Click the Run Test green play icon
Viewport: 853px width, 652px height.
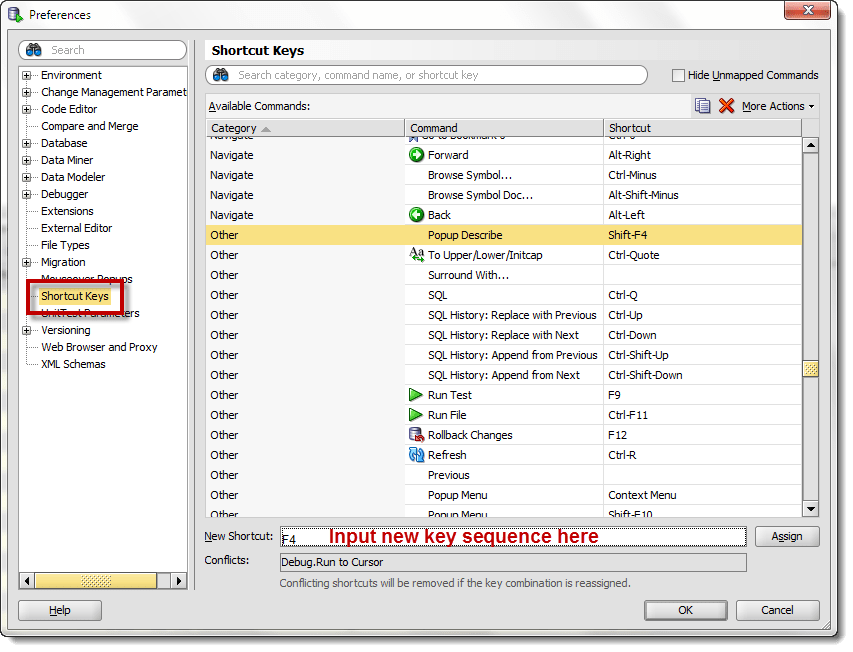[x=416, y=395]
